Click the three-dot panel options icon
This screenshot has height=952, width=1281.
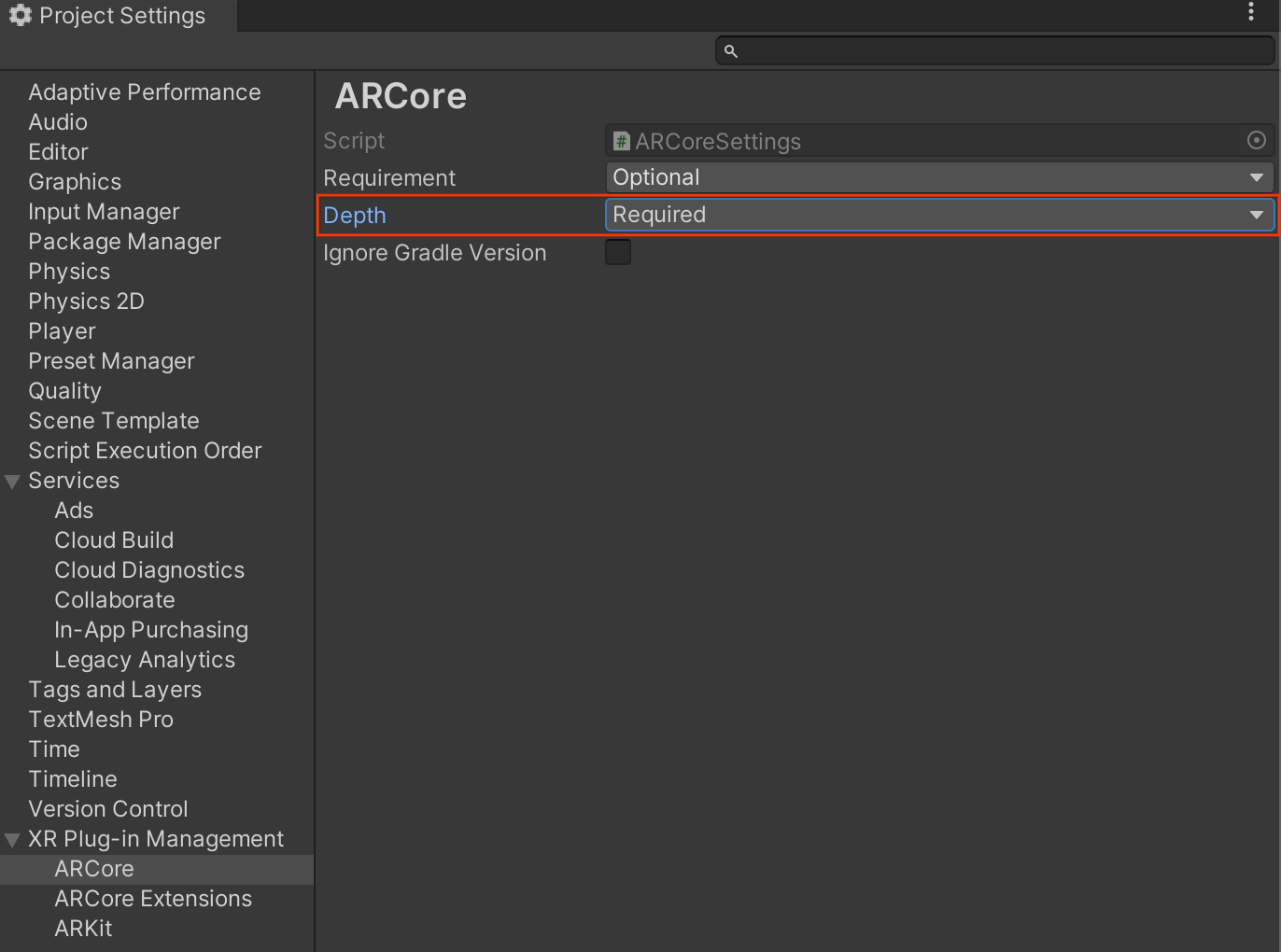[x=1251, y=12]
